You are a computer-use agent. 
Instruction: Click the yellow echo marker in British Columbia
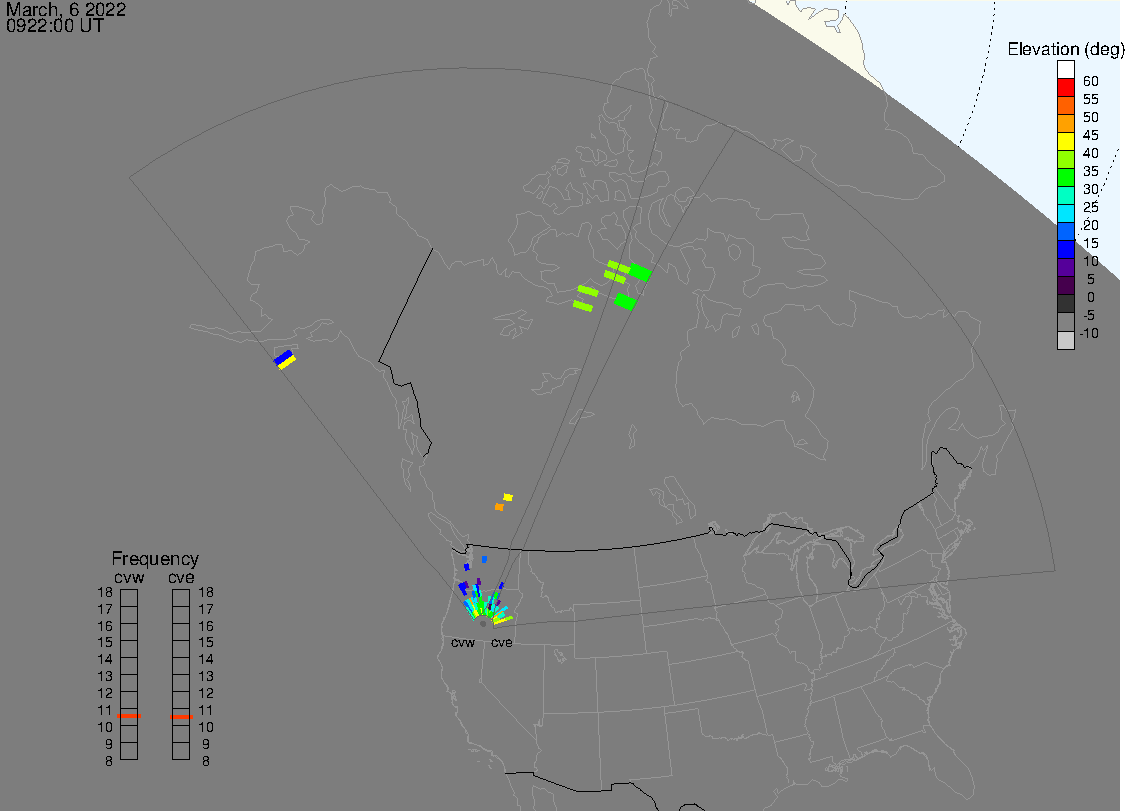pos(508,497)
